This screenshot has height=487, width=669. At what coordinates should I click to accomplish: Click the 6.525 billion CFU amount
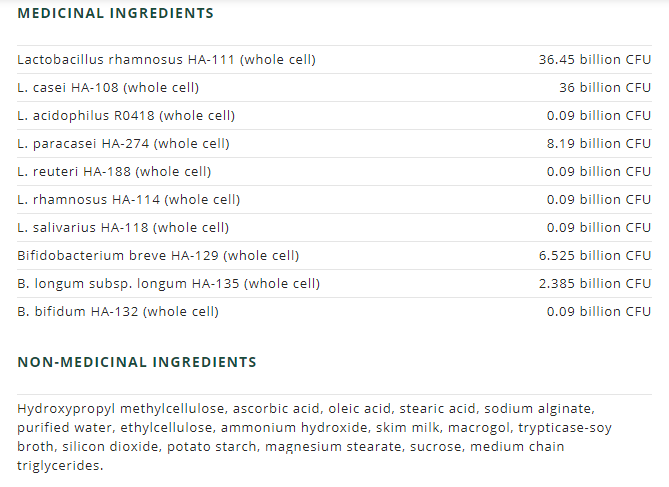(x=594, y=256)
